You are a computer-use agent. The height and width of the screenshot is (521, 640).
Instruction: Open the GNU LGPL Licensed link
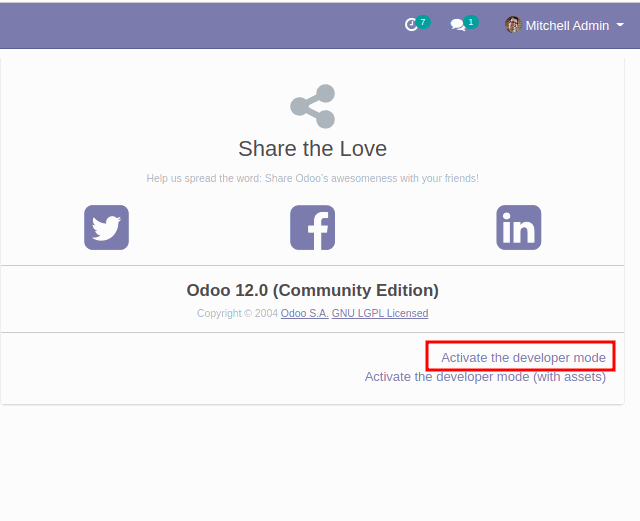[x=380, y=313]
